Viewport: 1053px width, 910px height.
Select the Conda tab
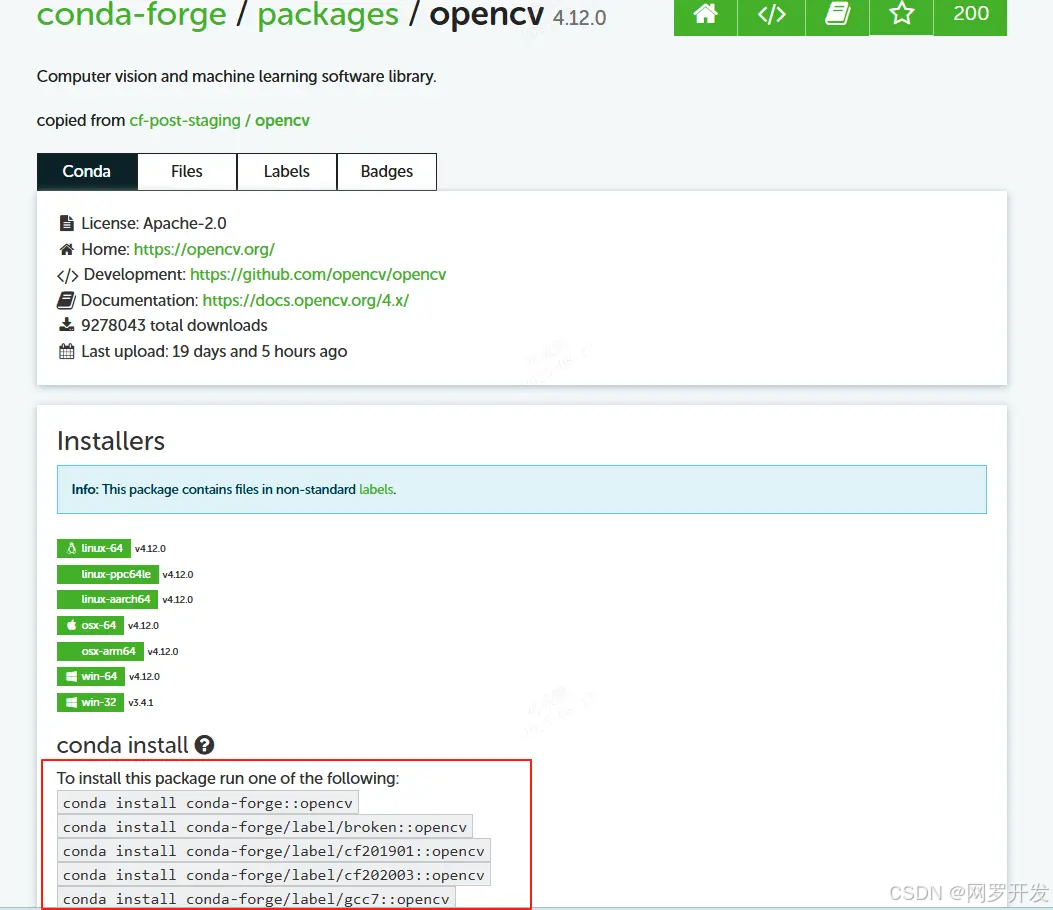[x=87, y=172]
